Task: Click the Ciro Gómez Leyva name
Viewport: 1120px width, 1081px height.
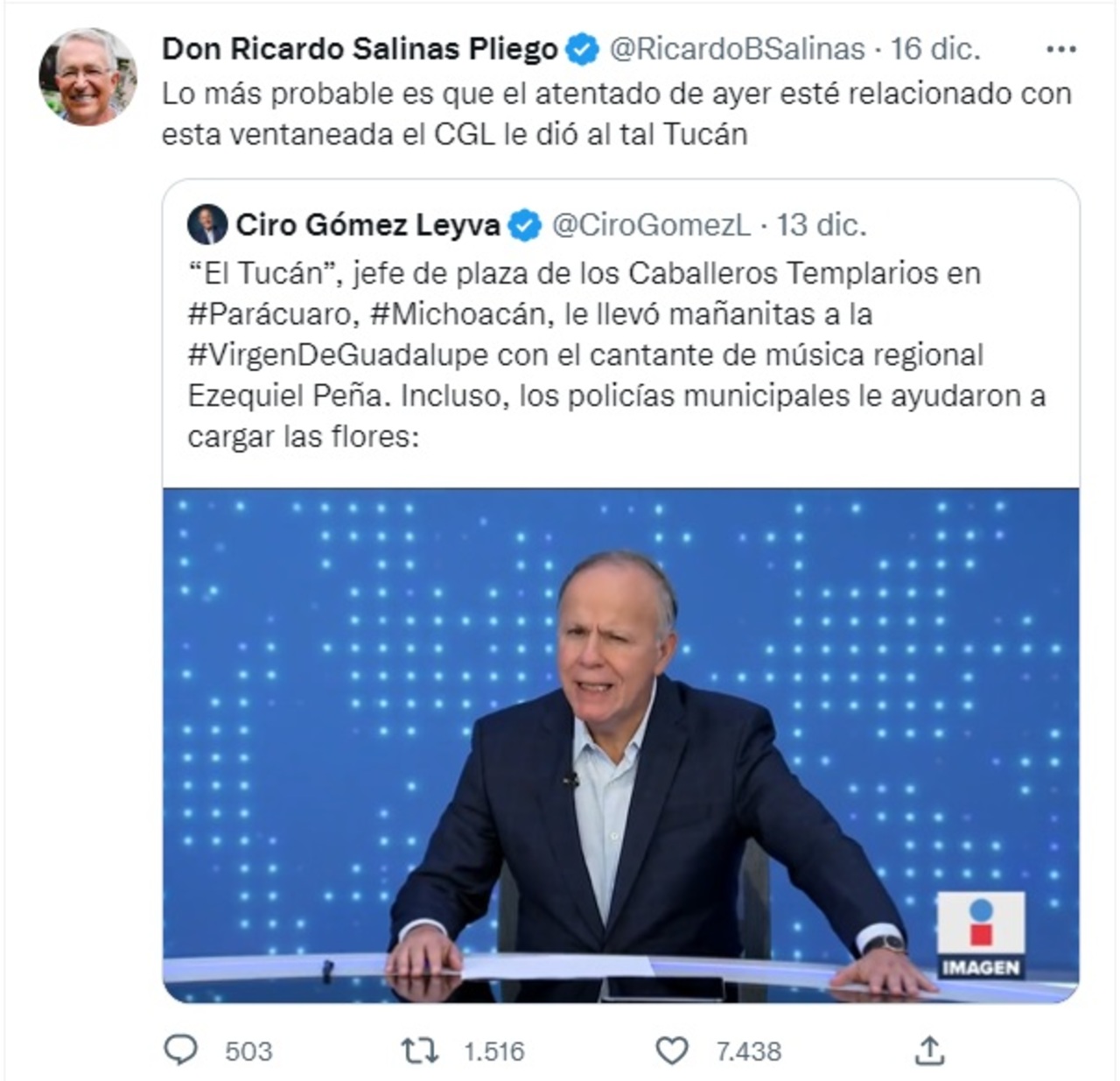Action: pyautogui.click(x=367, y=226)
